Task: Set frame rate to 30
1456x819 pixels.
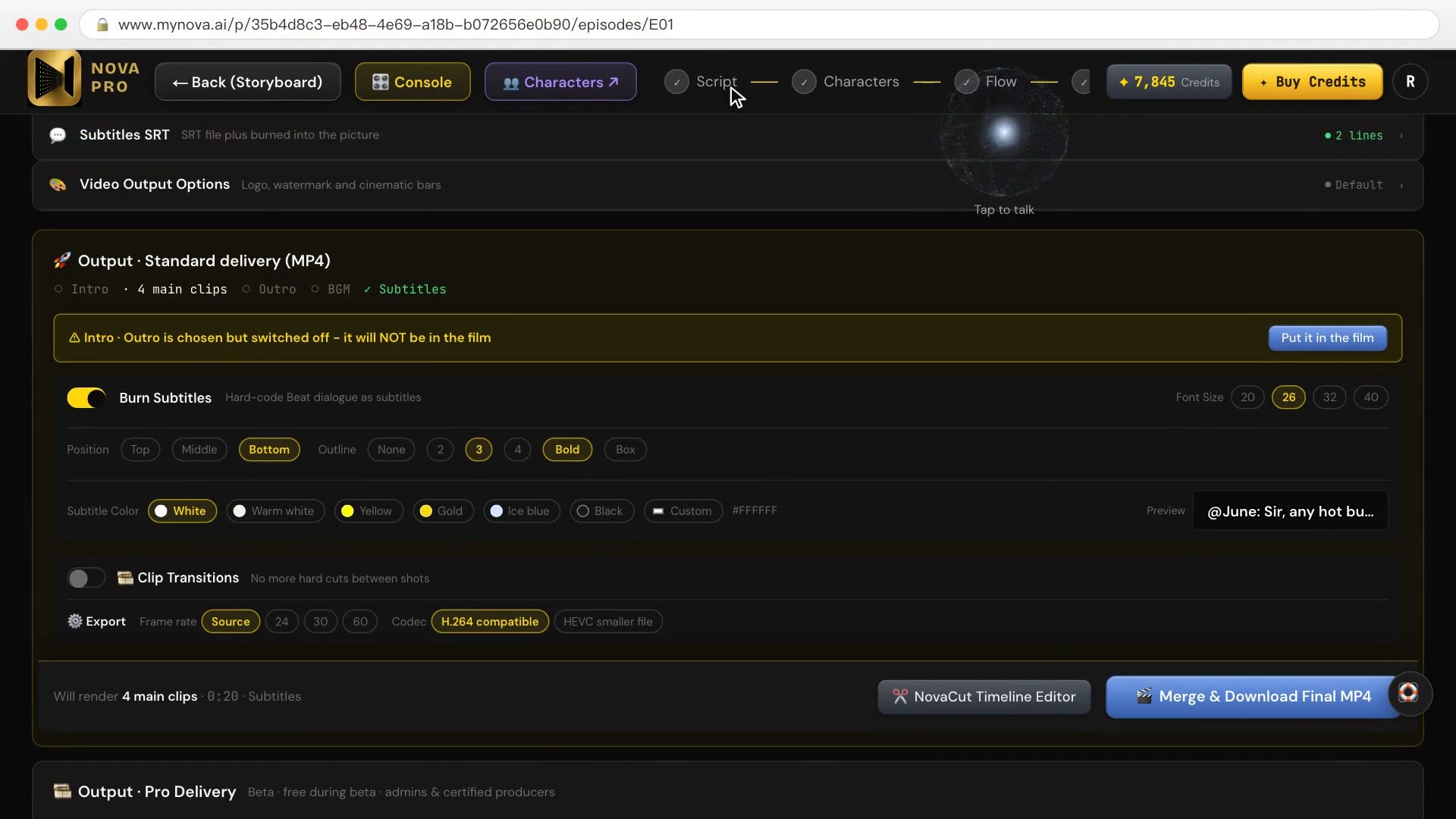Action: pos(321,622)
